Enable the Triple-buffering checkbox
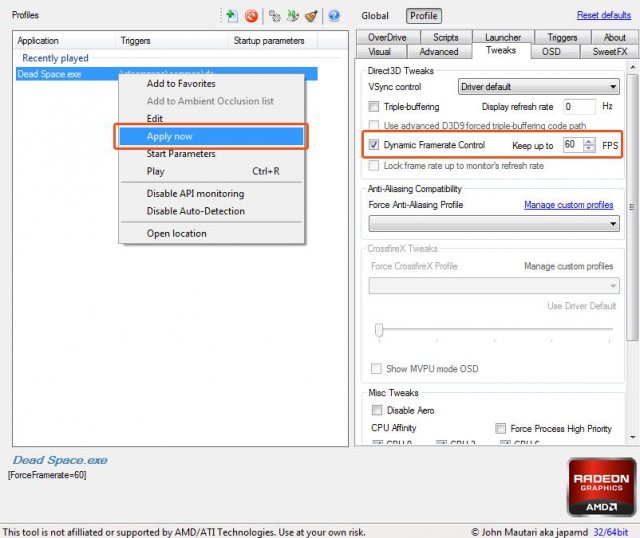Screen dimensions: 640x538 pos(375,106)
